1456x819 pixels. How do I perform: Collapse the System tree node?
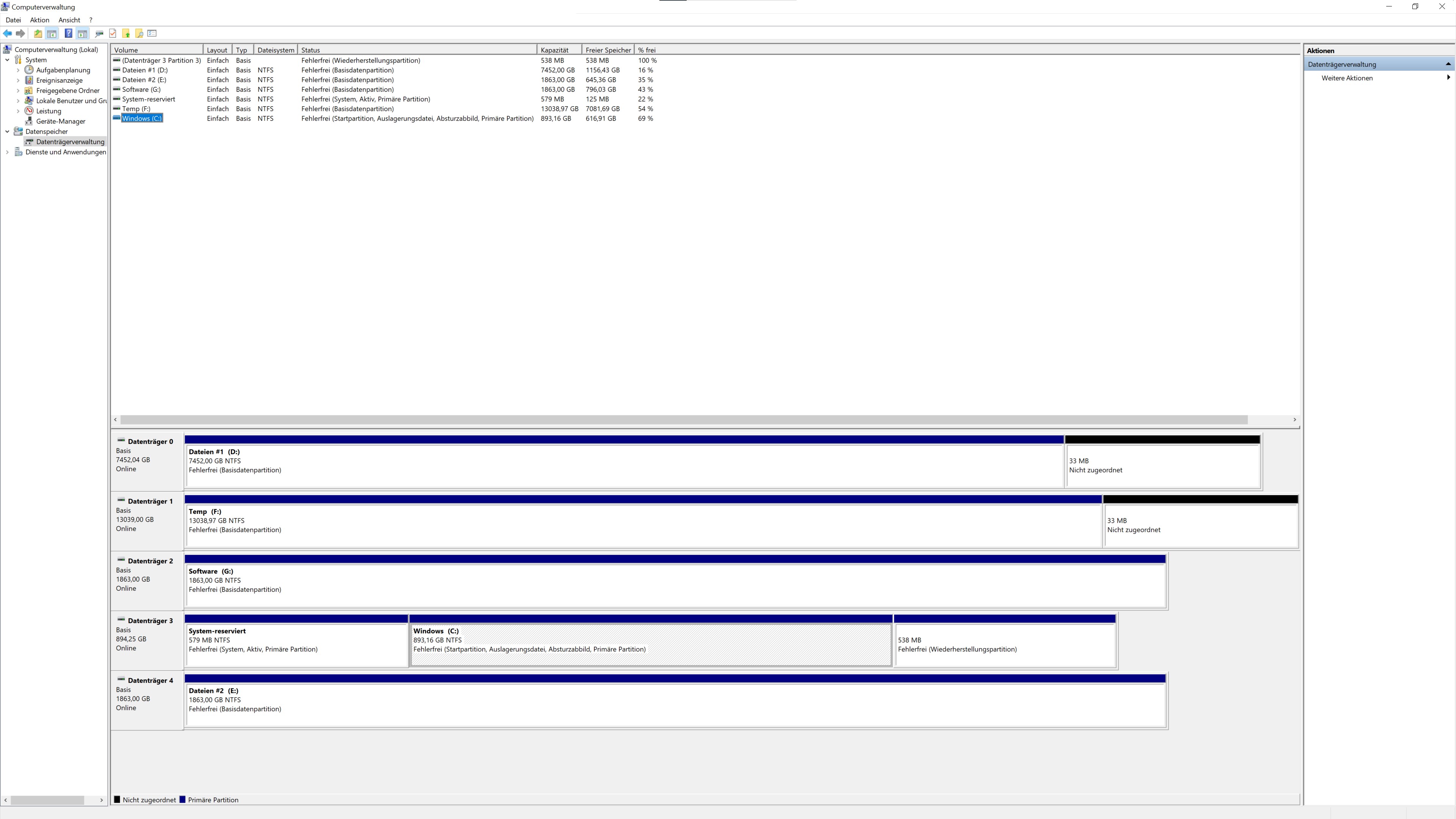(x=7, y=60)
